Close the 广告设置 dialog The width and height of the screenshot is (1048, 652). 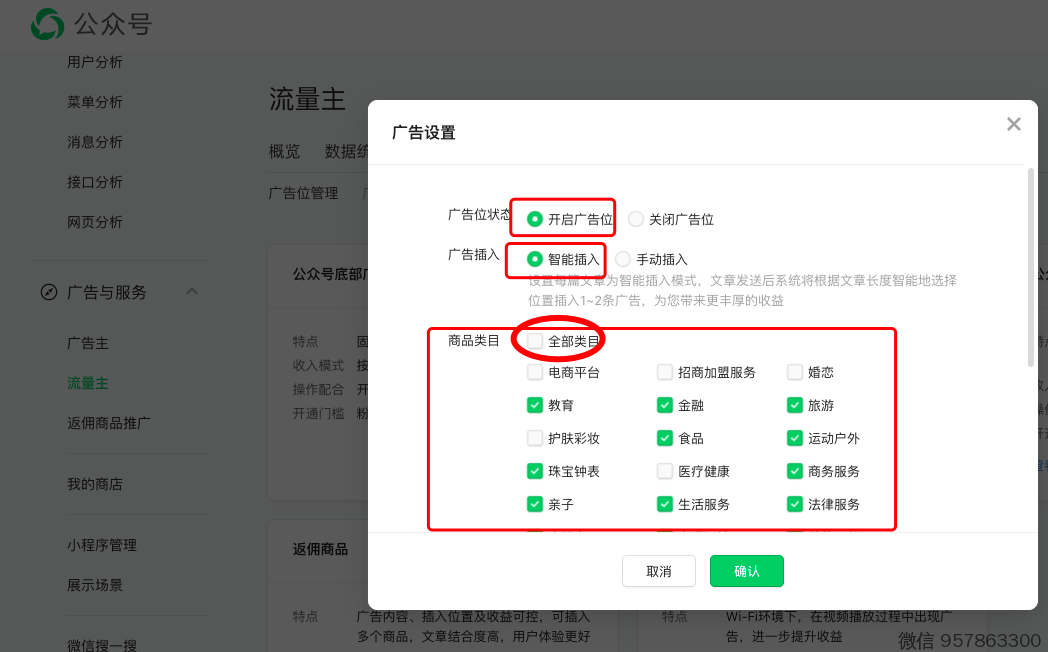1013,124
